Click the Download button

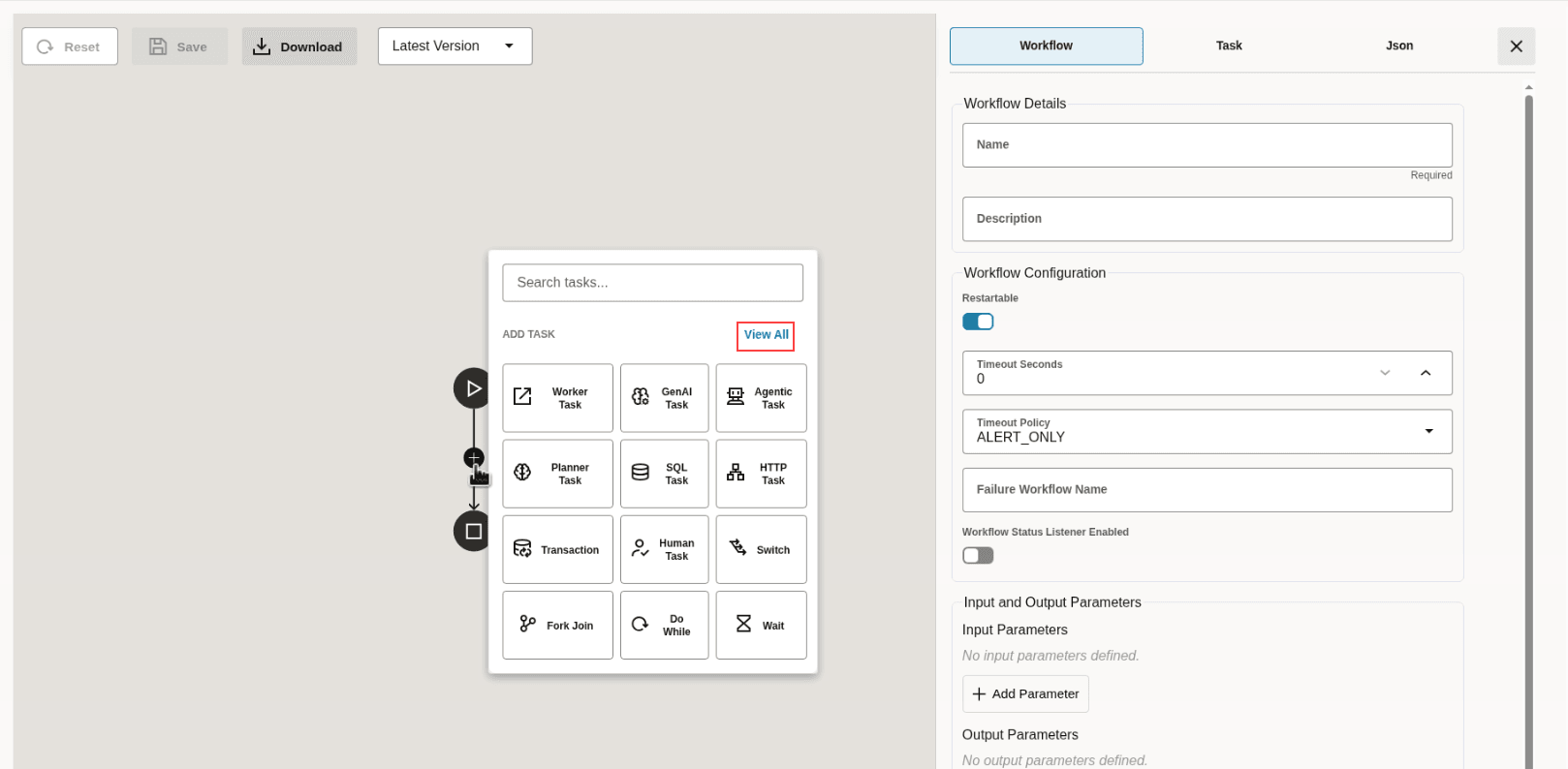(x=299, y=46)
